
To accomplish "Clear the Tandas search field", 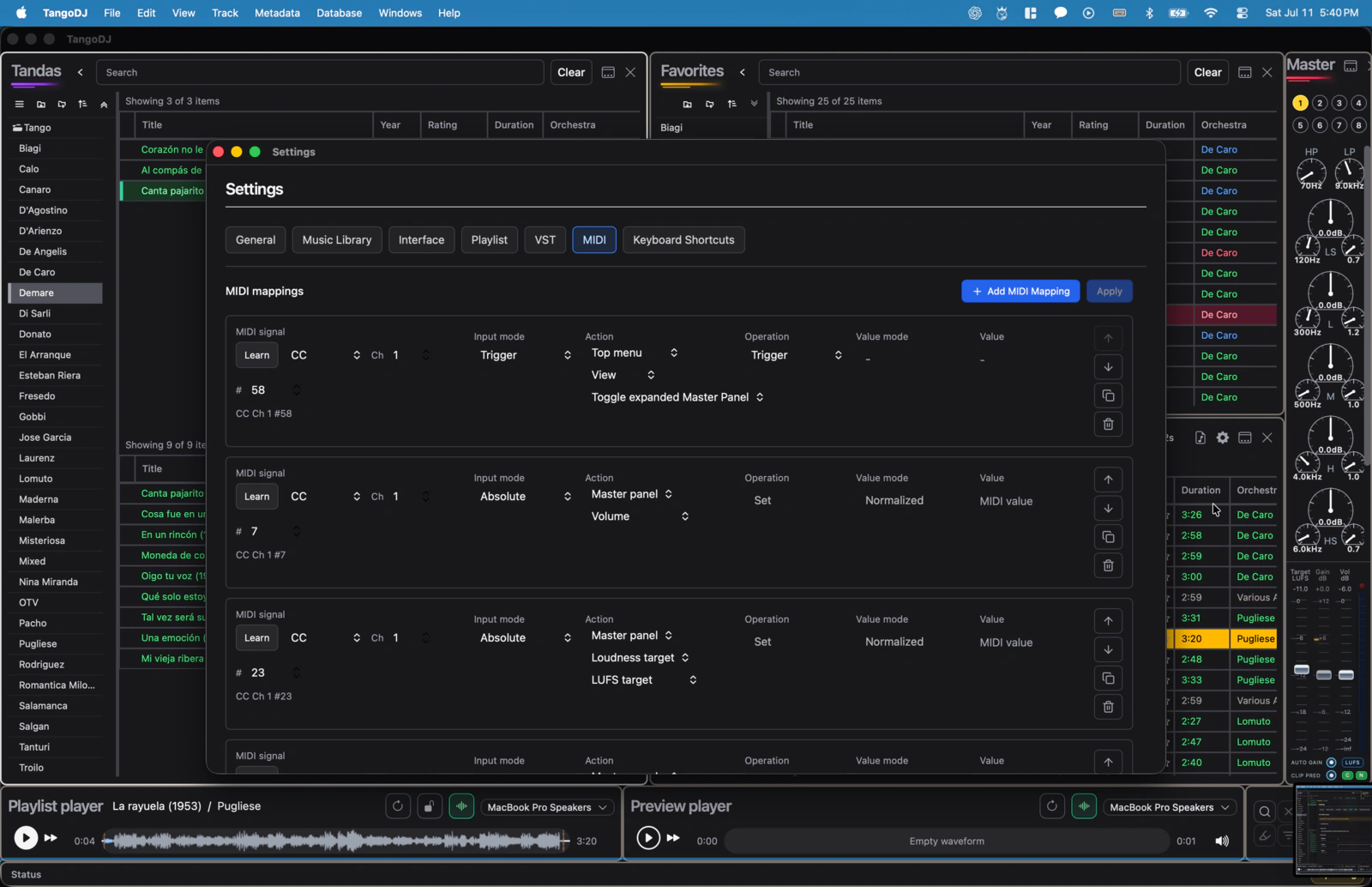I will coord(571,72).
